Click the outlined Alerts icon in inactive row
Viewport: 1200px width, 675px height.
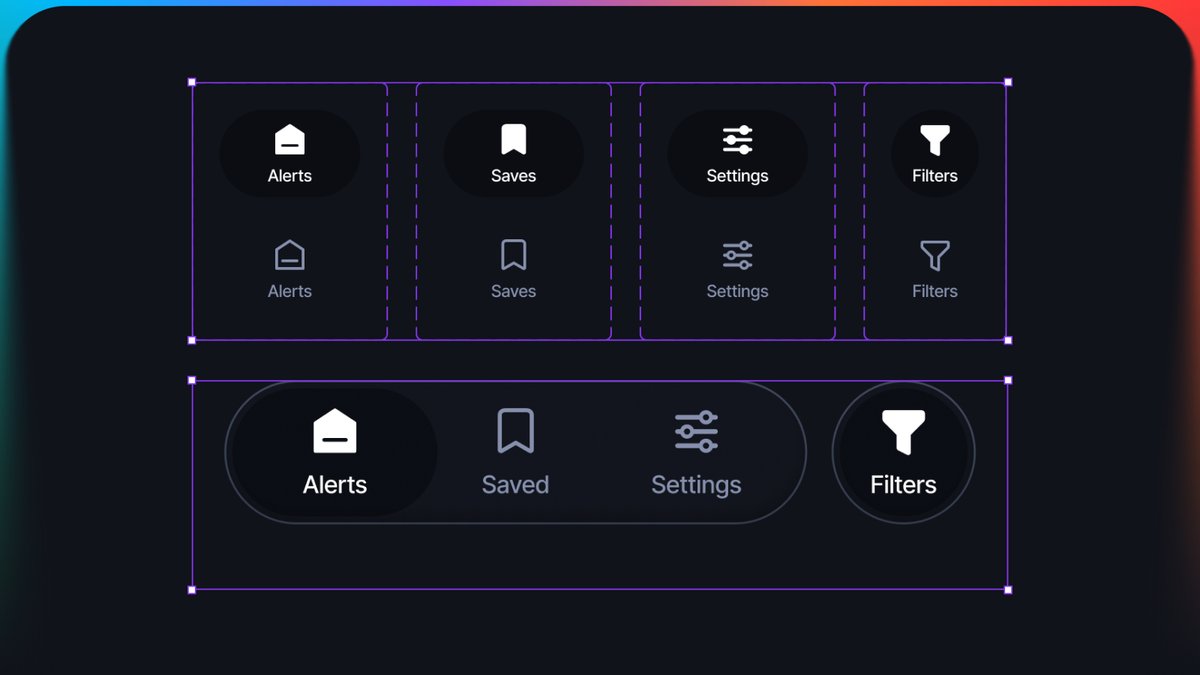(290, 256)
